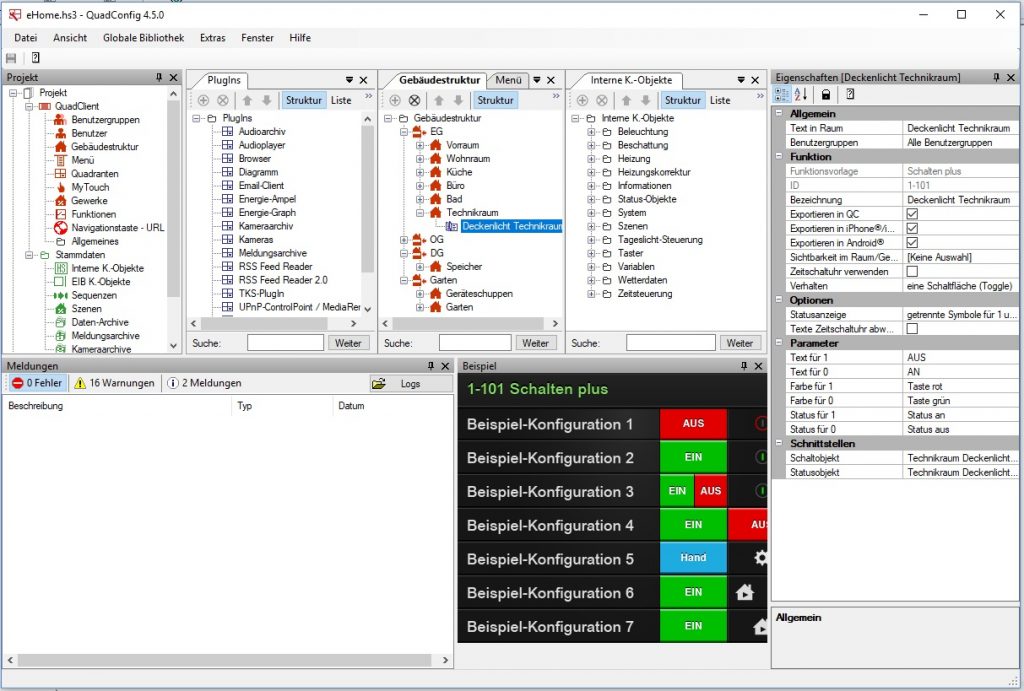Select Navigationstaste - URL entry

[x=118, y=228]
